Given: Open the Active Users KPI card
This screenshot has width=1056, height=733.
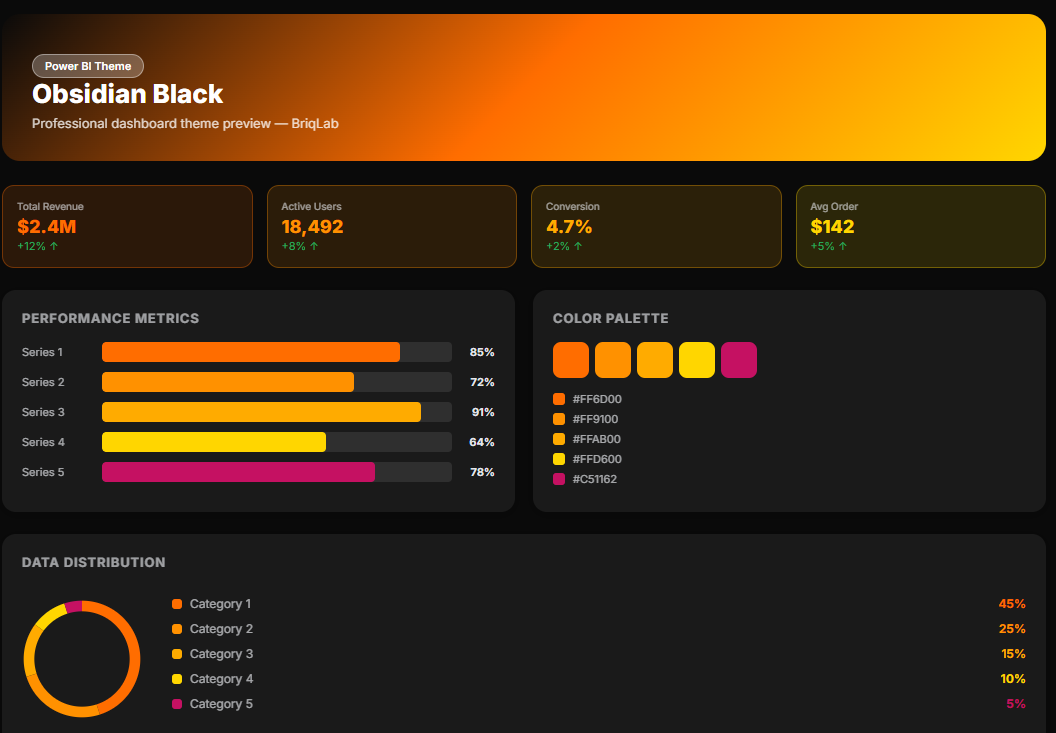Looking at the screenshot, I should [391, 226].
